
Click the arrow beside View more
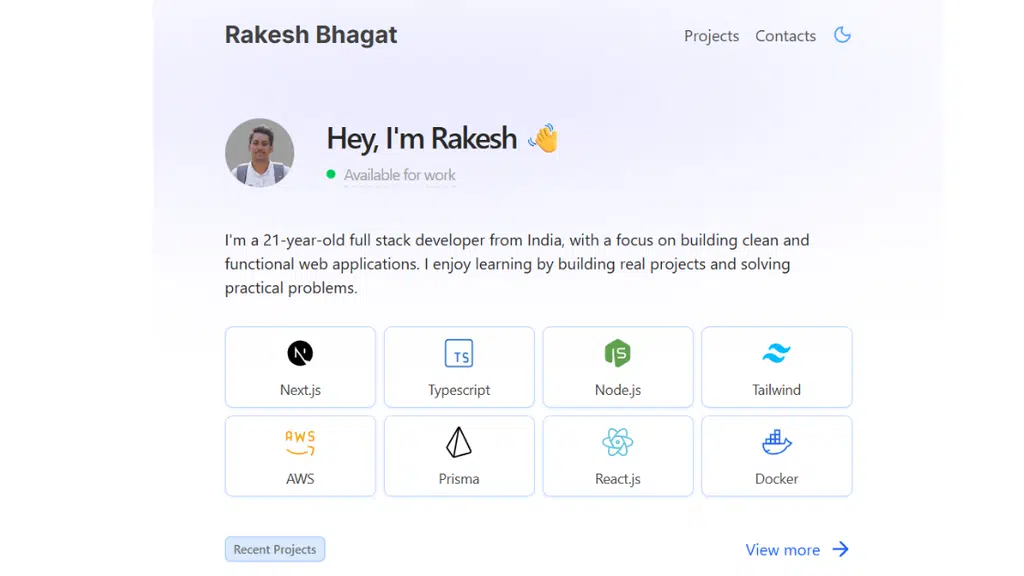(x=840, y=549)
